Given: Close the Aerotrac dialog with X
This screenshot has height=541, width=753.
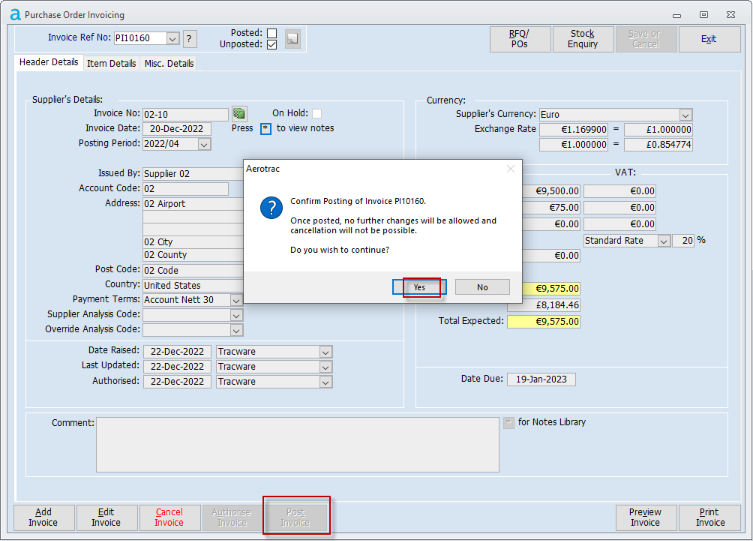Looking at the screenshot, I should [510, 169].
